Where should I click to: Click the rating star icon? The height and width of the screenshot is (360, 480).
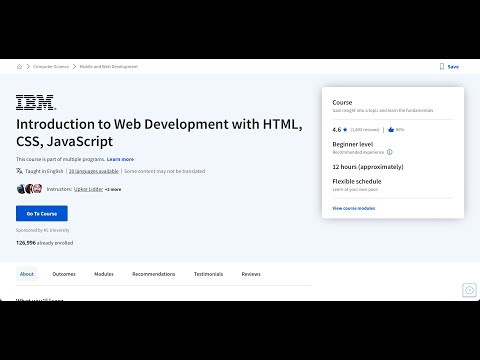point(345,130)
